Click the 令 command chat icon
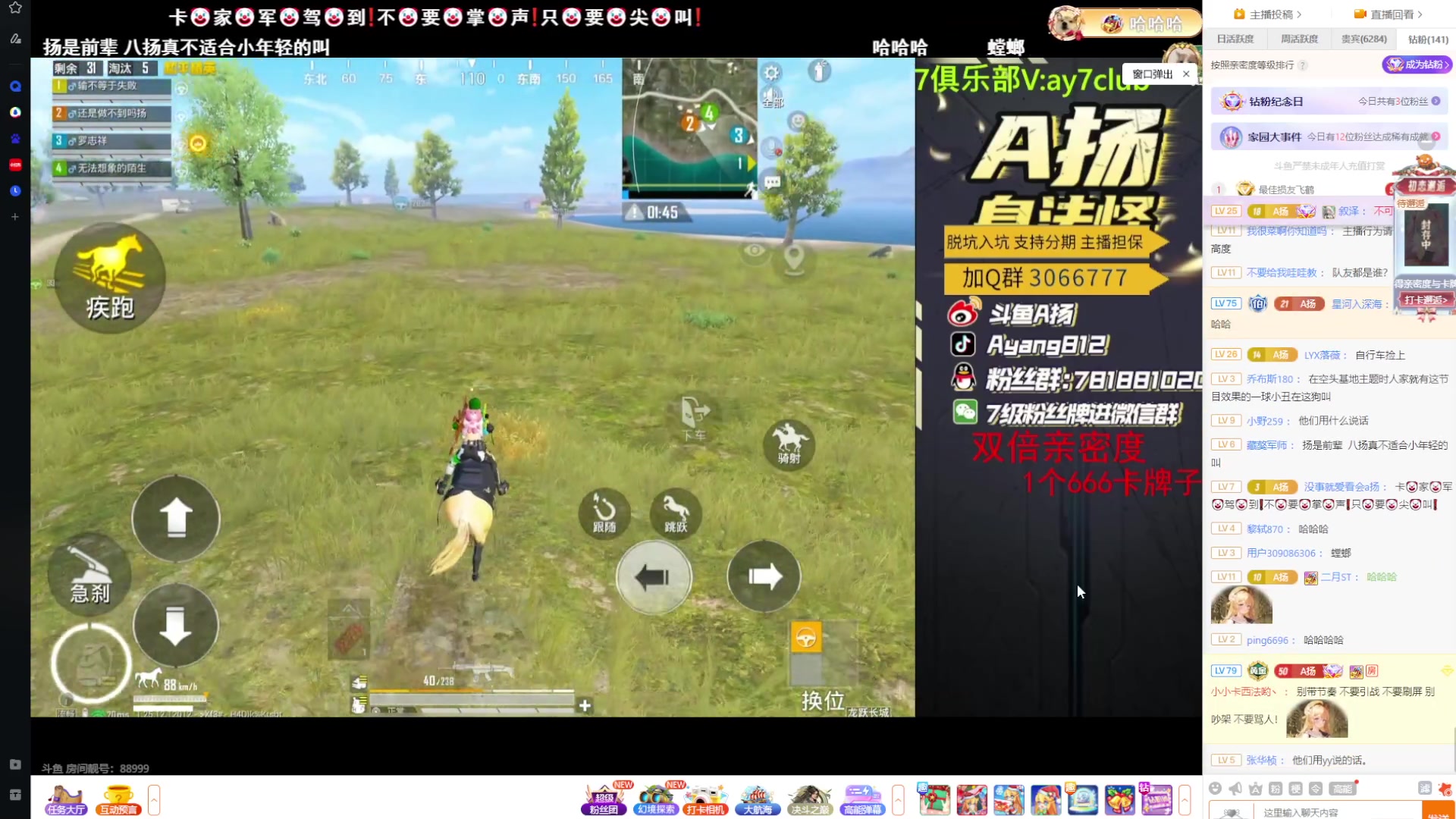Screen dimensions: 1456x819 pyautogui.click(x=1316, y=789)
